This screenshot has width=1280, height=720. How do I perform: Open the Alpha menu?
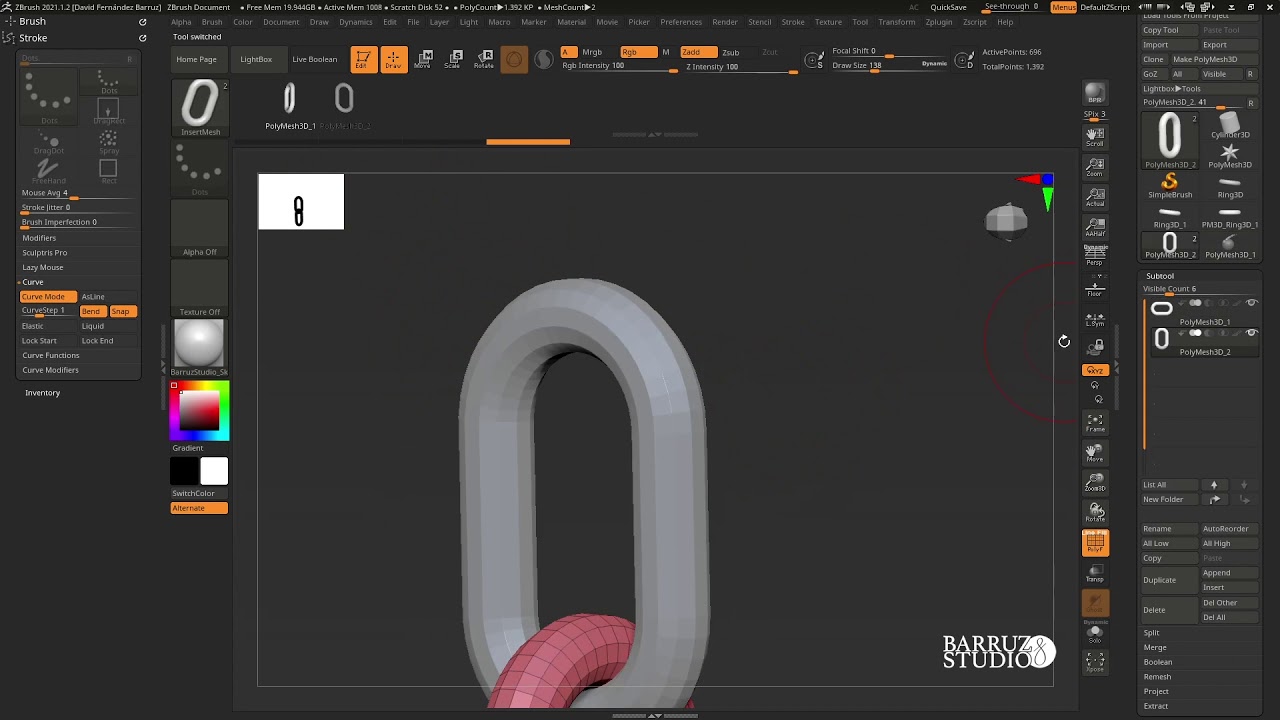[x=181, y=22]
